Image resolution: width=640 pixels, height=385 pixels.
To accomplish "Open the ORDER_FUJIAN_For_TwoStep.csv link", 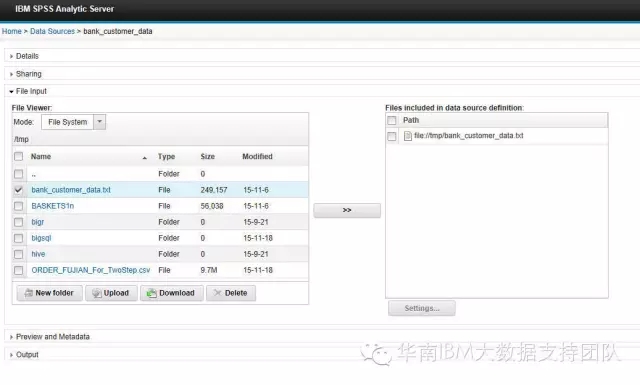I will pyautogui.click(x=91, y=270).
